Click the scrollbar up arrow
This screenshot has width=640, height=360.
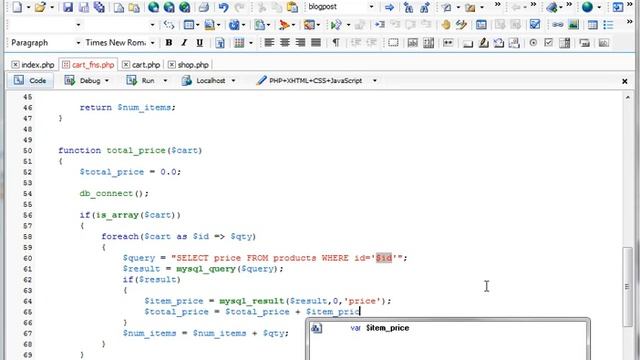(x=627, y=97)
